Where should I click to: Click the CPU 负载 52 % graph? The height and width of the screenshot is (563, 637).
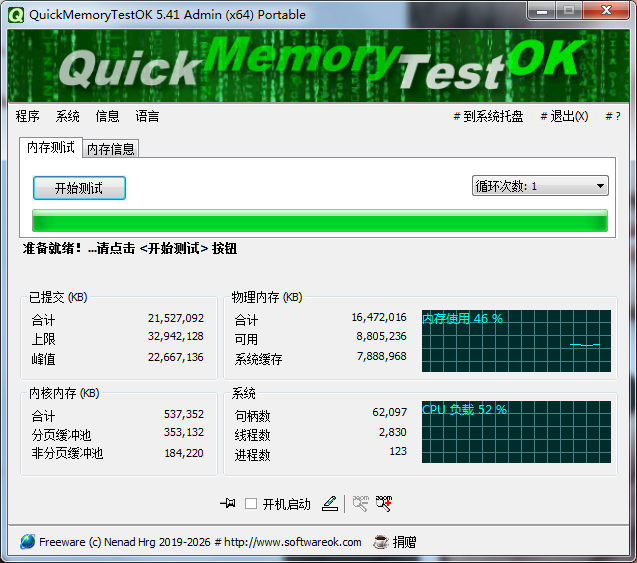(x=516, y=432)
